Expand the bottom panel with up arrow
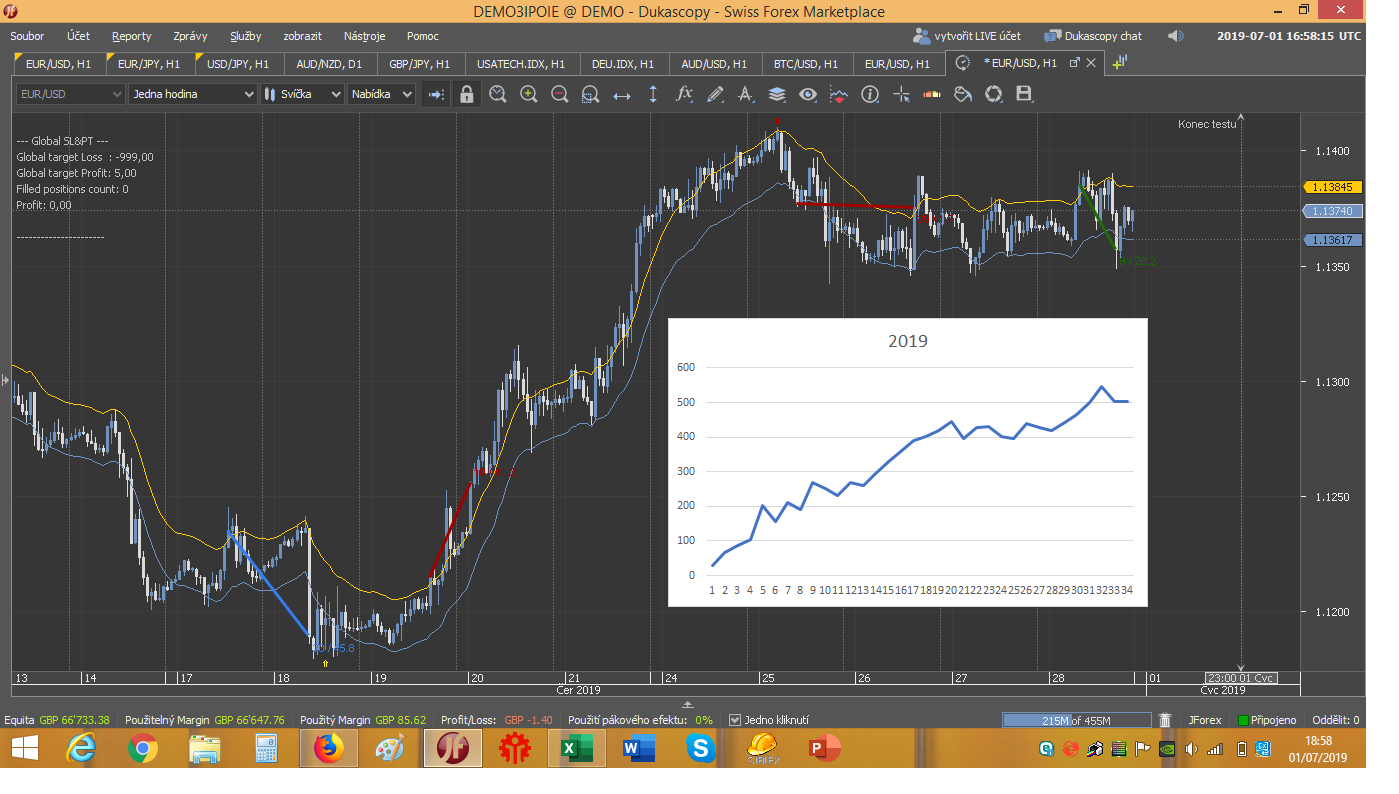The height and width of the screenshot is (794, 1399). pos(687,704)
